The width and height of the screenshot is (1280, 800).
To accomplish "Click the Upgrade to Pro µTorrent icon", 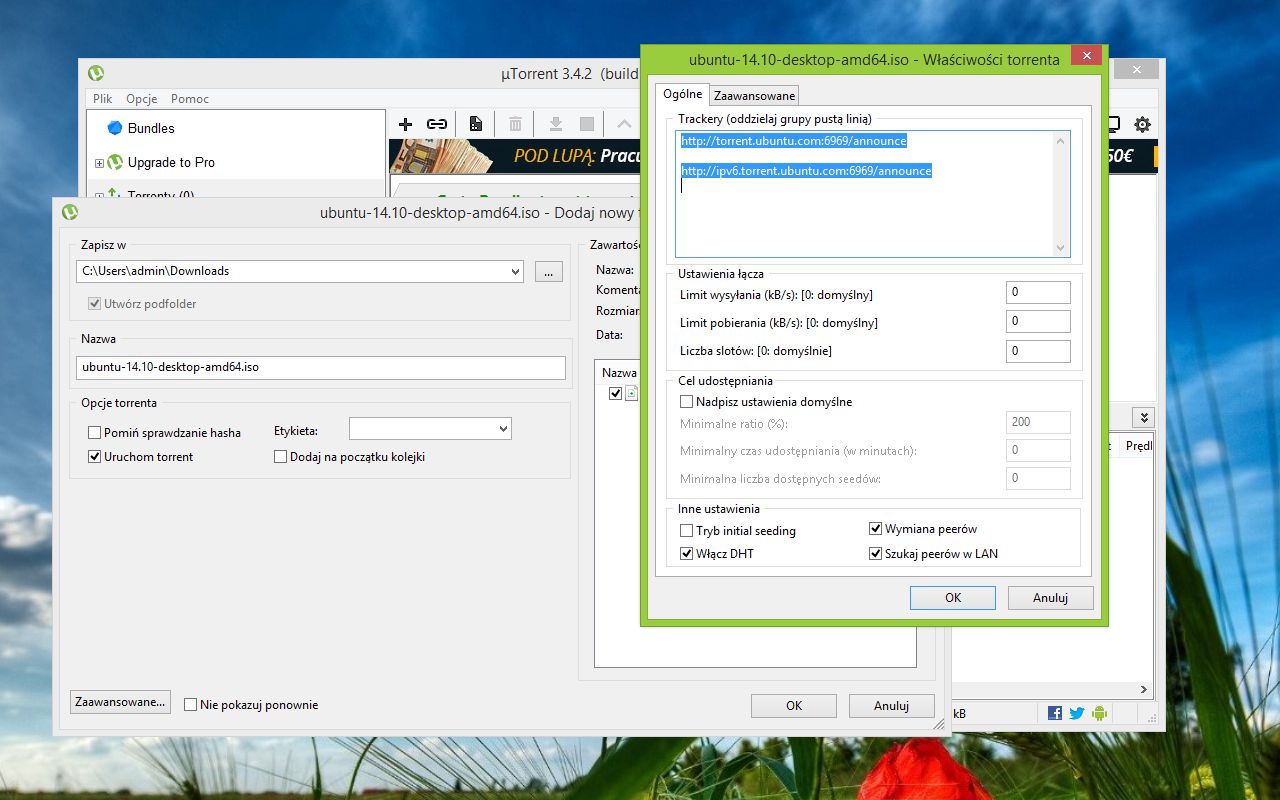I will tap(115, 162).
